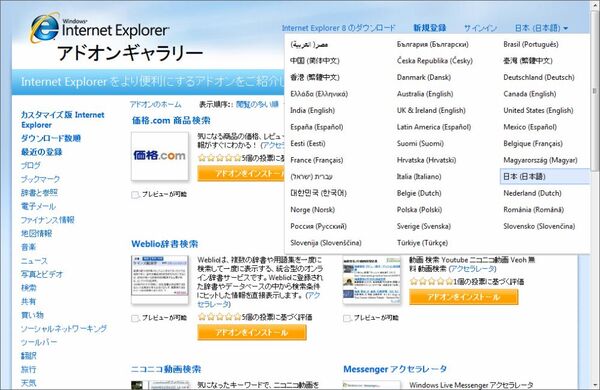Open the ニコニコ動画検索 title link

coord(166,369)
